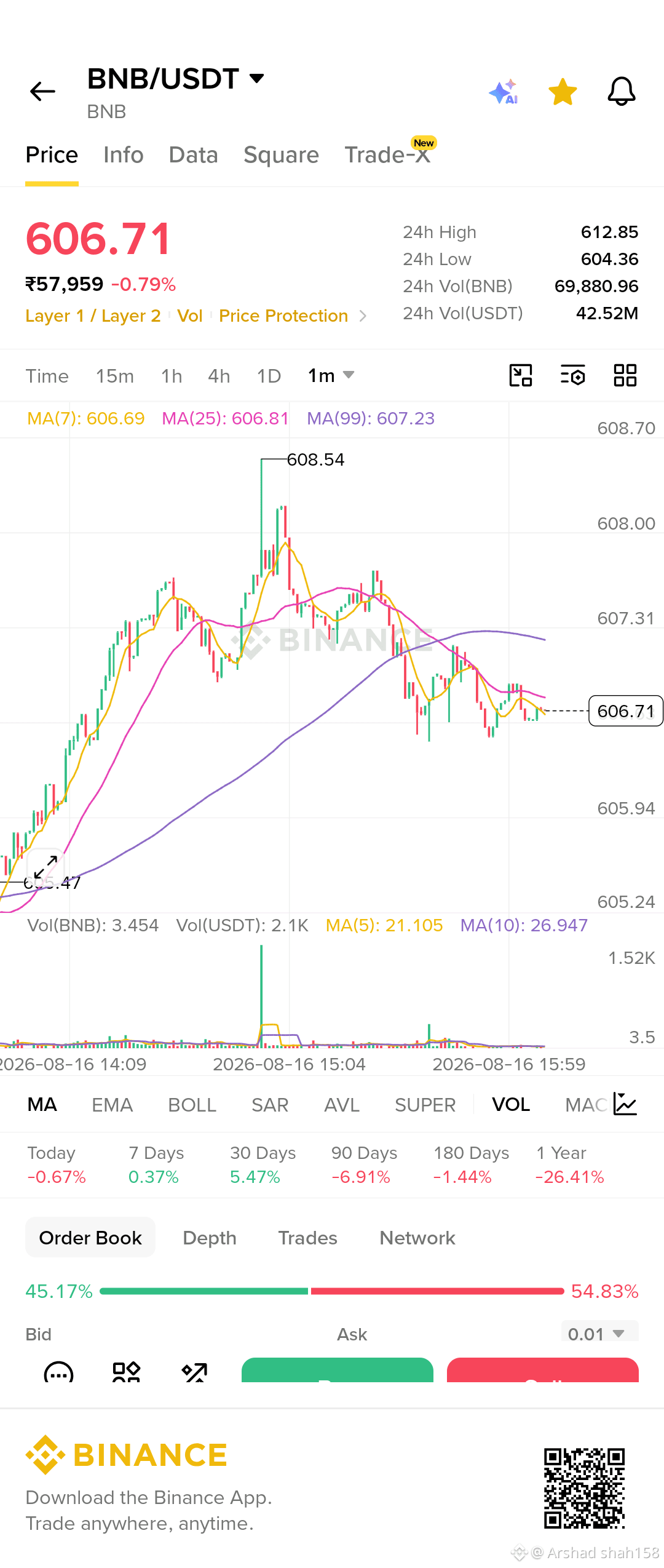Tap the MA(7): 606.69 label
The height and width of the screenshot is (1568, 664).
point(85,418)
